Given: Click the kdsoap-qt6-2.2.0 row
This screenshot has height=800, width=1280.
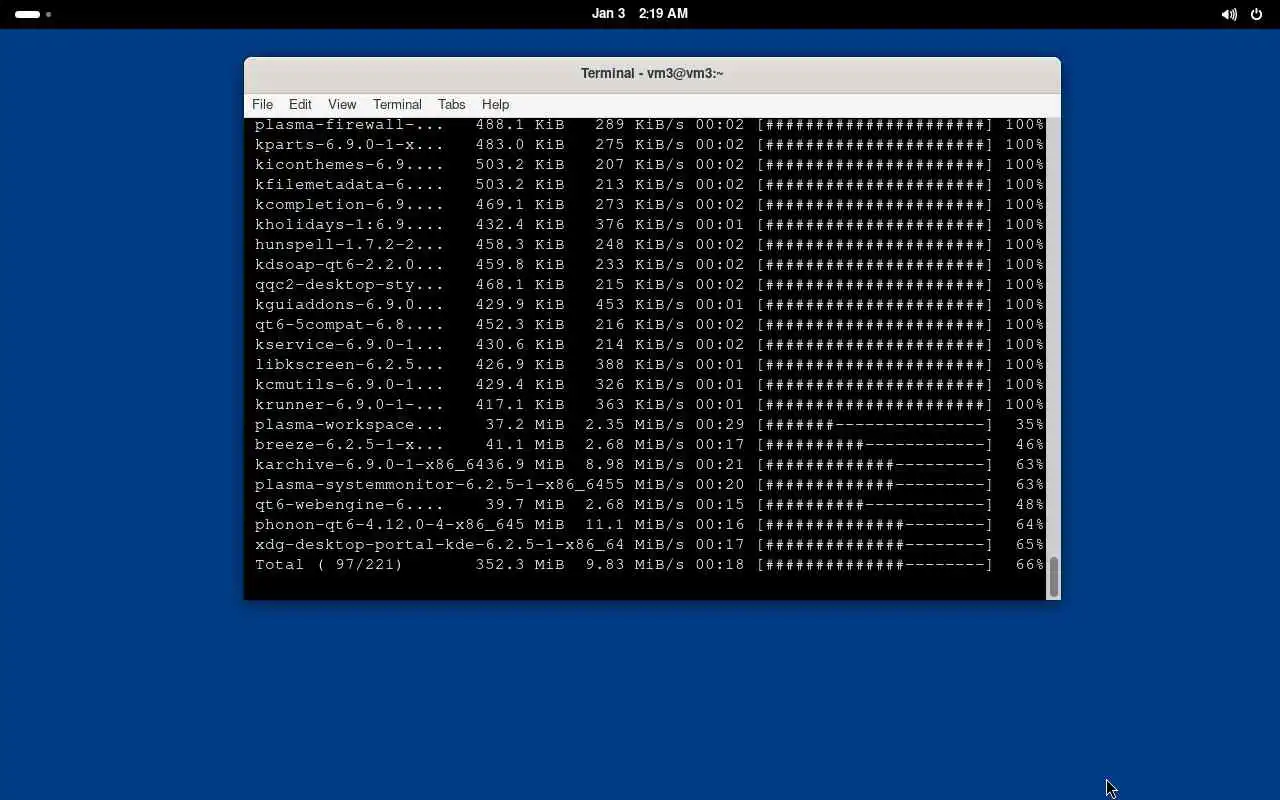Looking at the screenshot, I should pyautogui.click(x=649, y=265).
